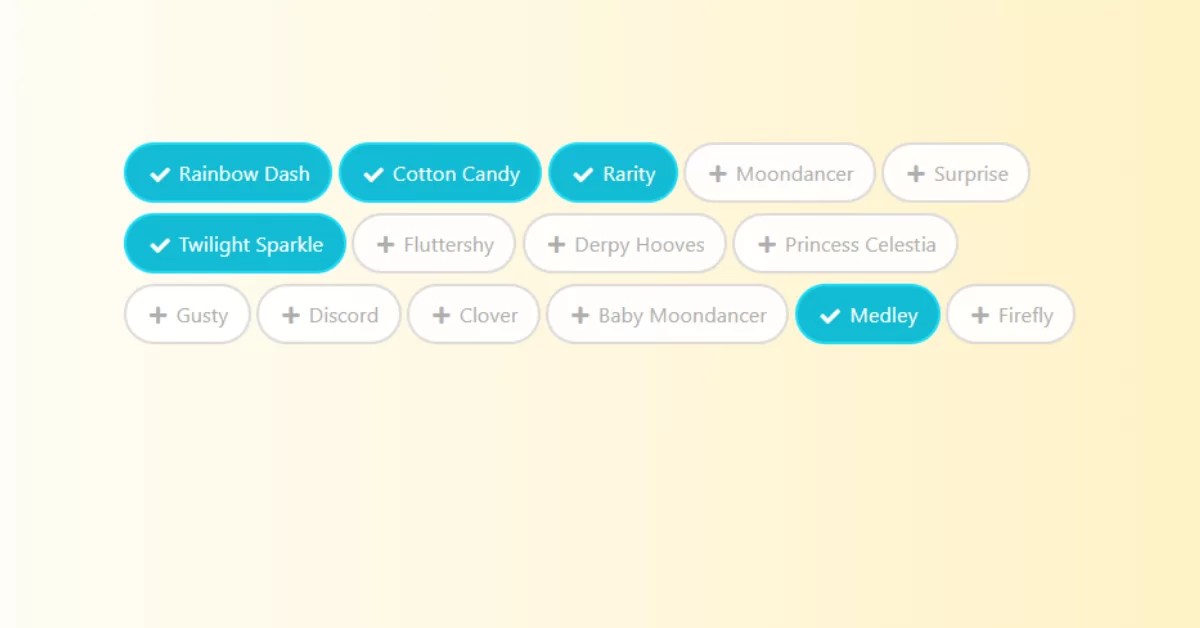Click the Surprise tag pill

[x=955, y=173]
